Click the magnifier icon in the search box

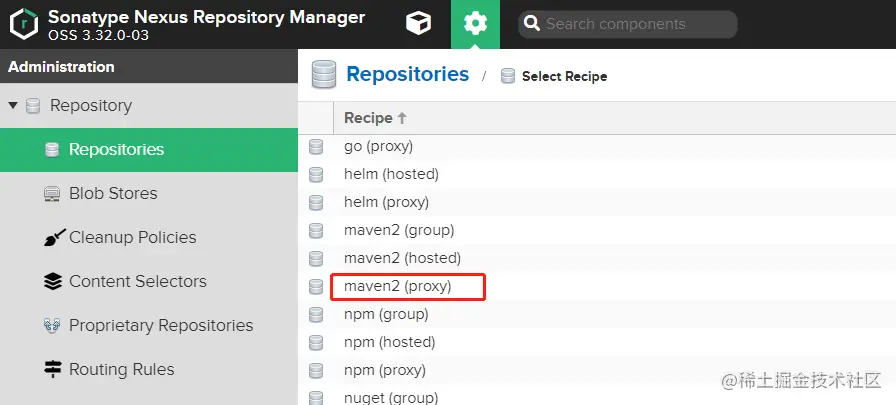click(x=532, y=24)
